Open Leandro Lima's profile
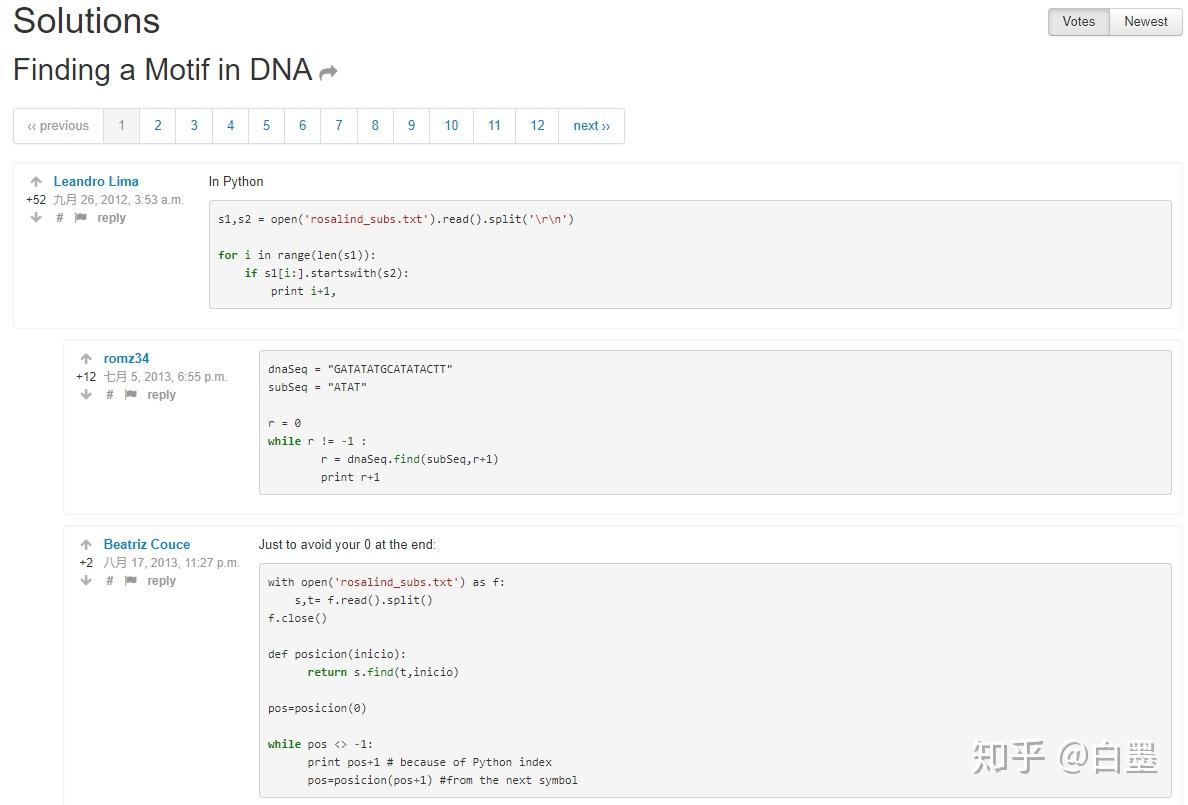 tap(96, 182)
